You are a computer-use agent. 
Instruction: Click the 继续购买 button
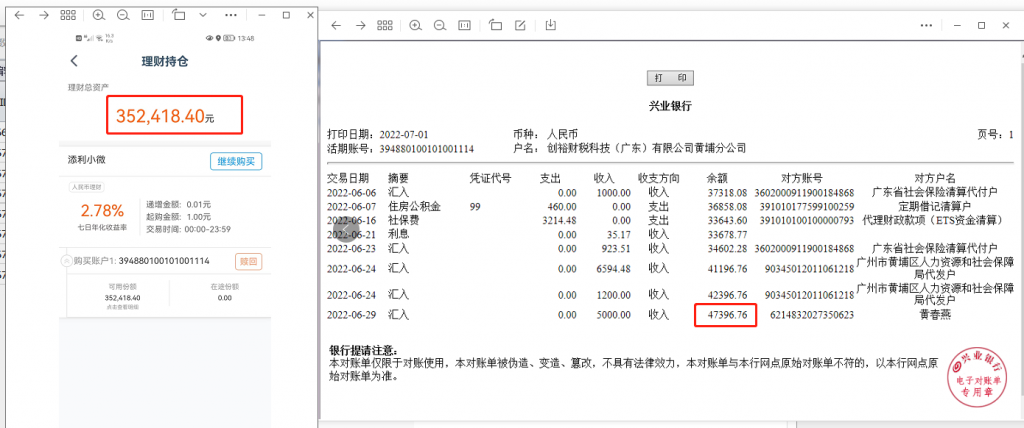click(x=236, y=161)
